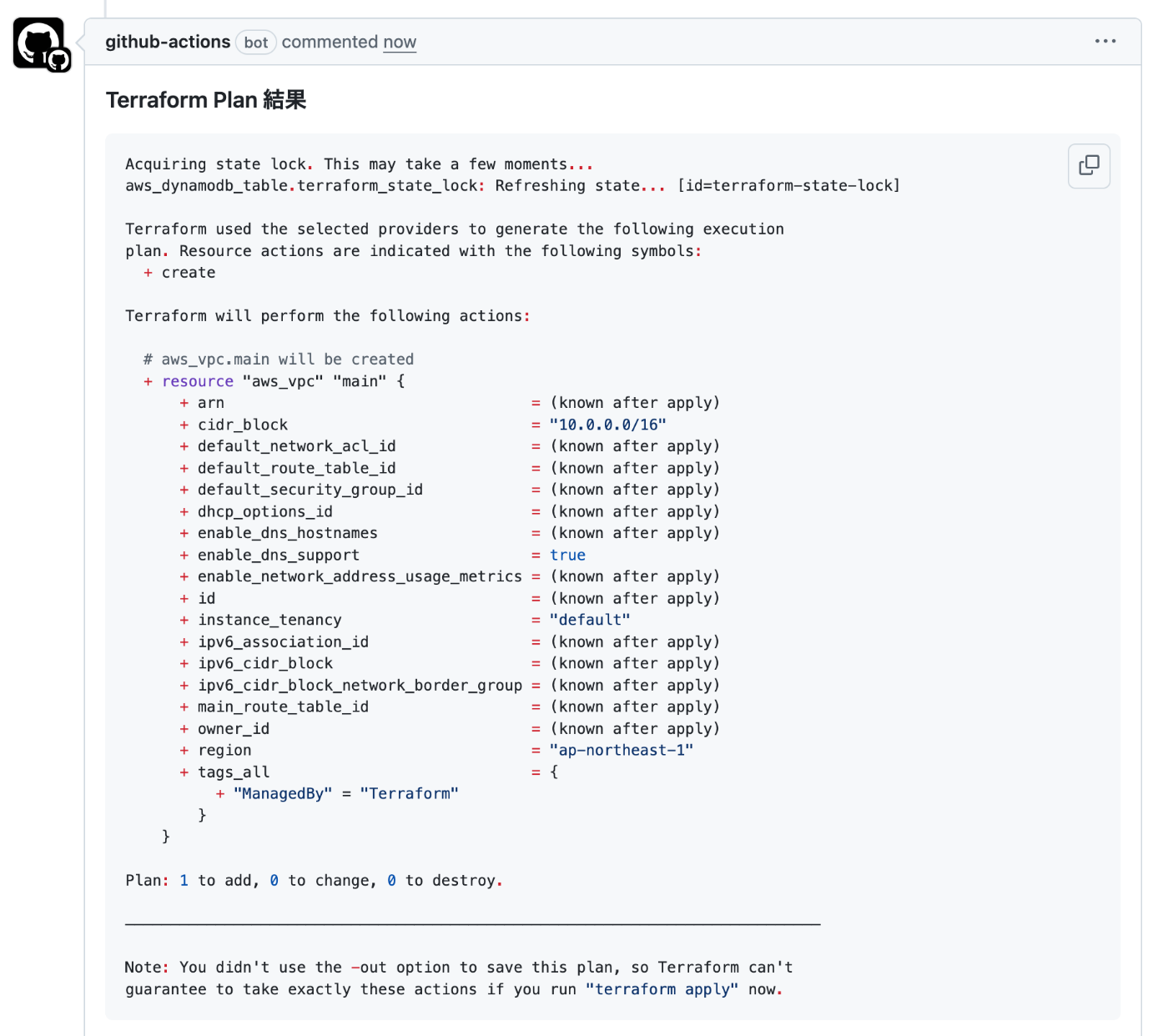This screenshot has height=1036, width=1168.
Task: Click the "now" comment timestamp link
Action: click(400, 43)
